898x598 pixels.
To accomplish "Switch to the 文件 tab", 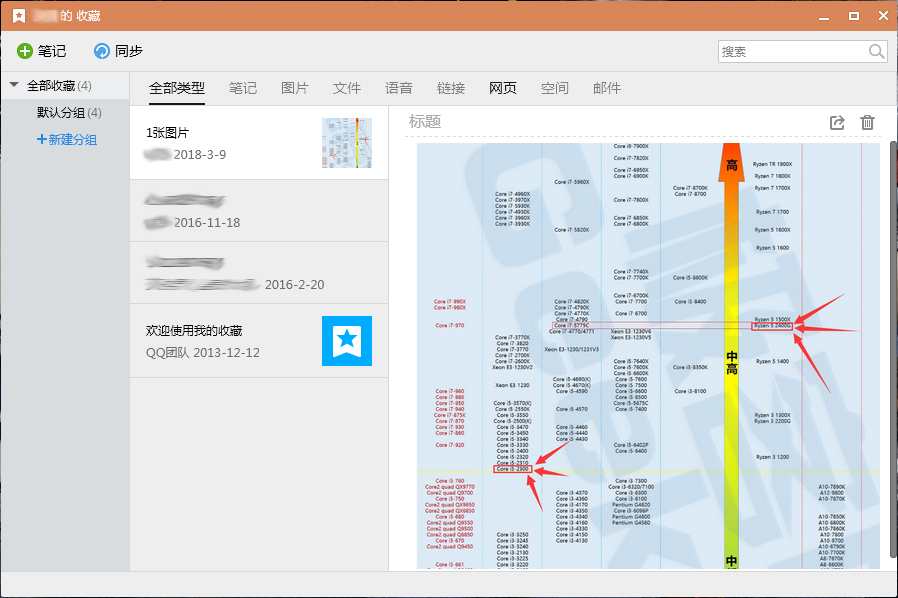I will [x=347, y=88].
